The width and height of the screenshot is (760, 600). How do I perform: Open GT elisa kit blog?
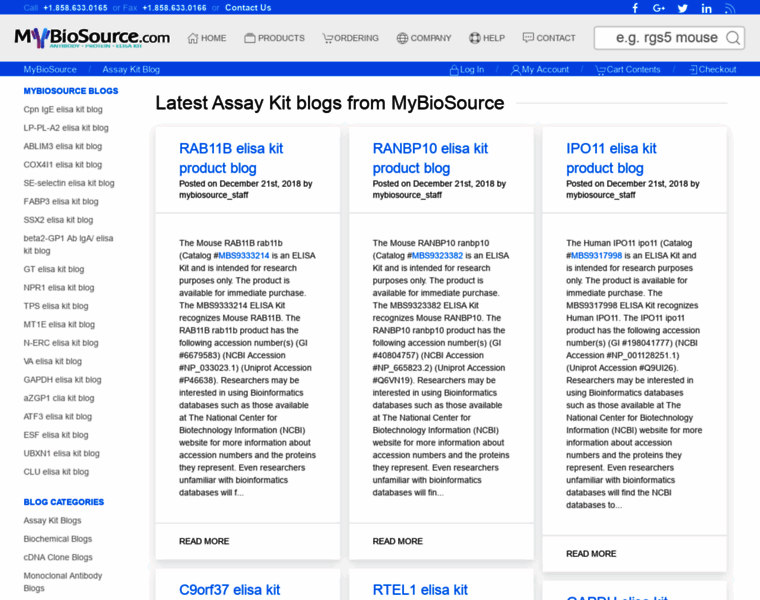54,269
